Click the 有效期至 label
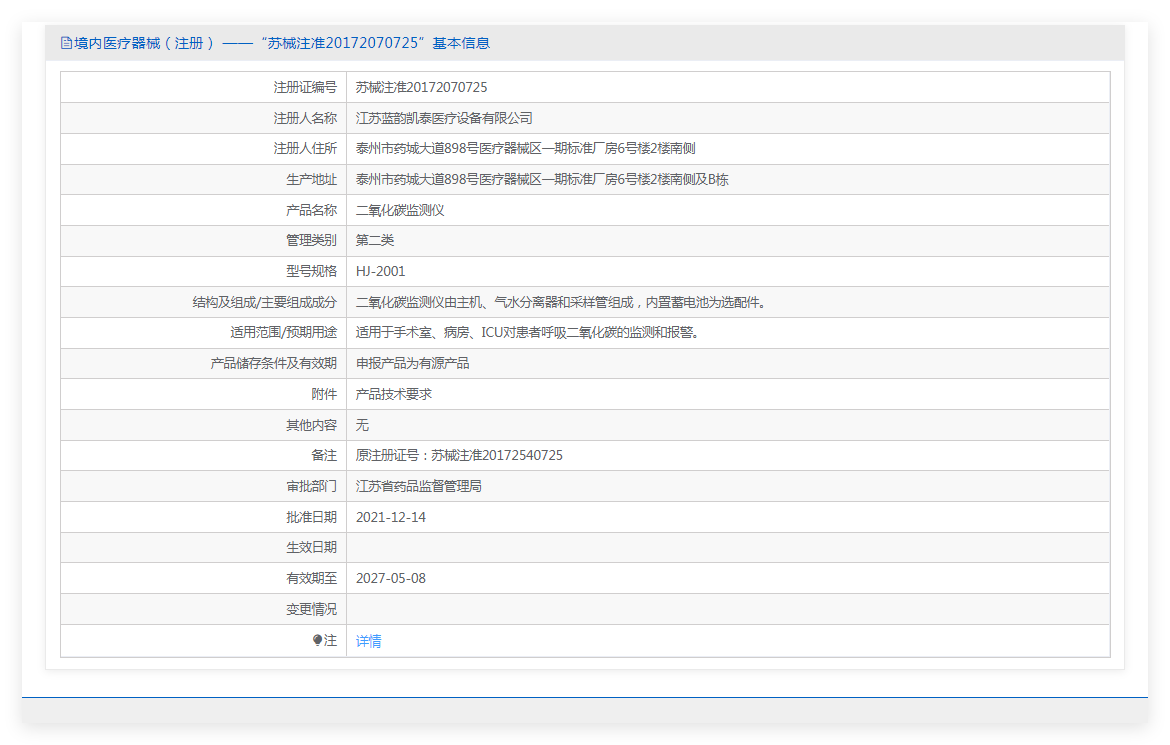 (x=311, y=579)
